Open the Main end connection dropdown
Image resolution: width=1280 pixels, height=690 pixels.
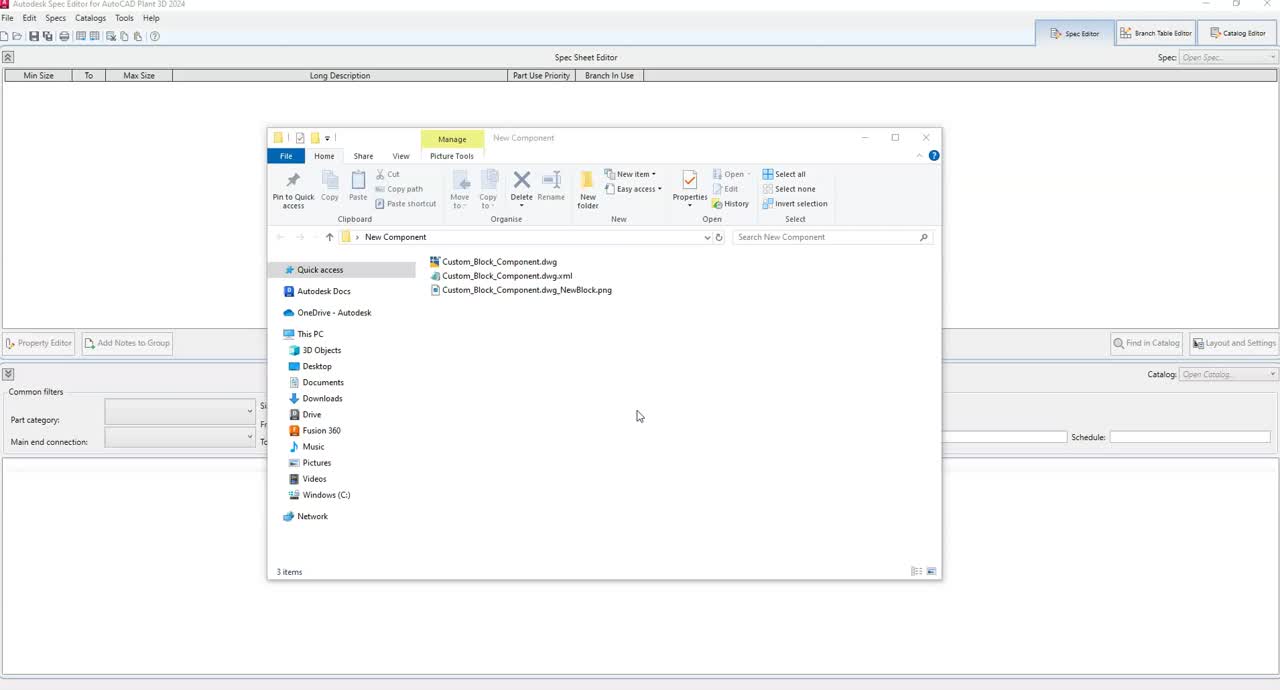tap(180, 437)
